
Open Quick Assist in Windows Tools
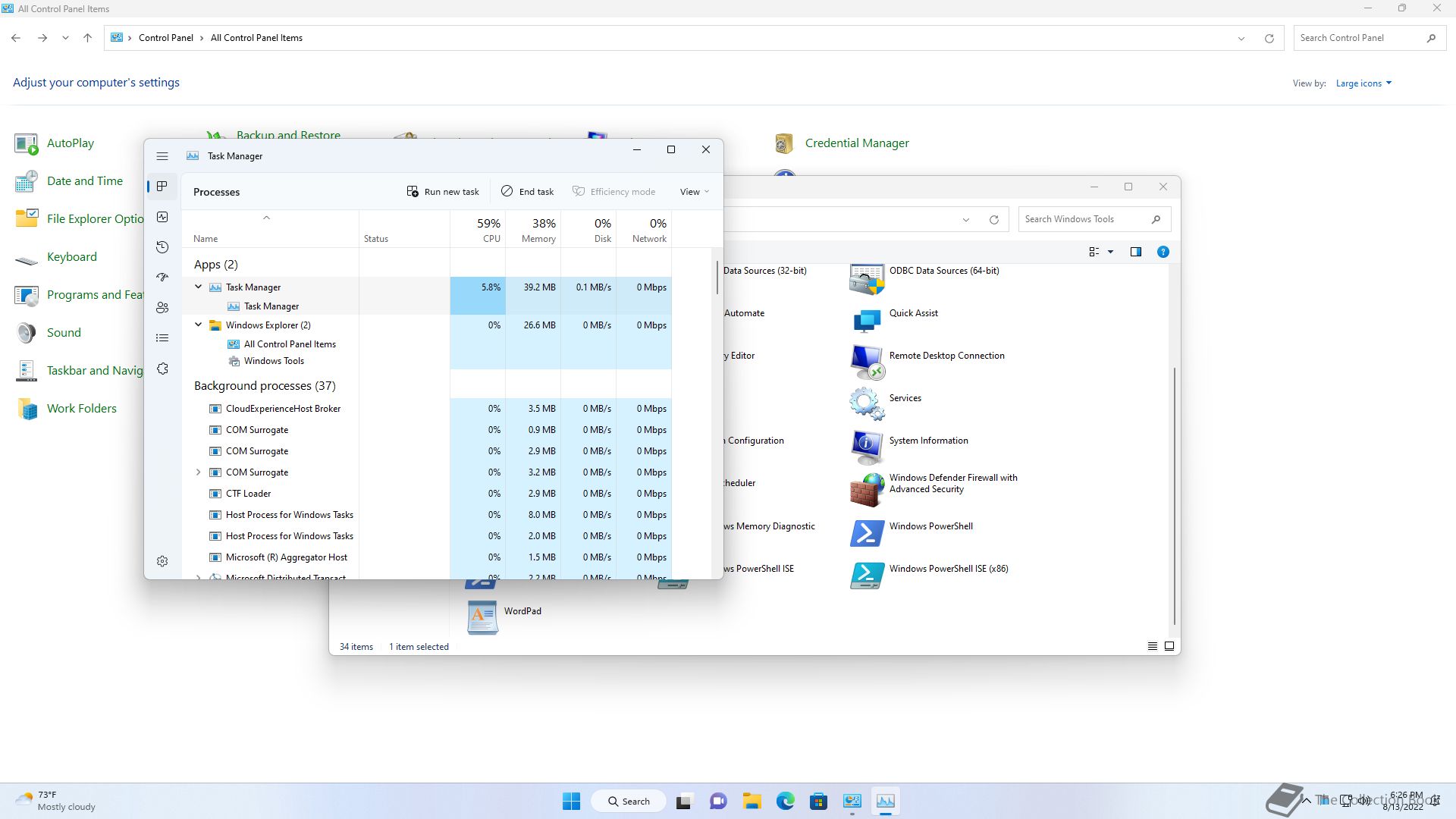pos(895,320)
